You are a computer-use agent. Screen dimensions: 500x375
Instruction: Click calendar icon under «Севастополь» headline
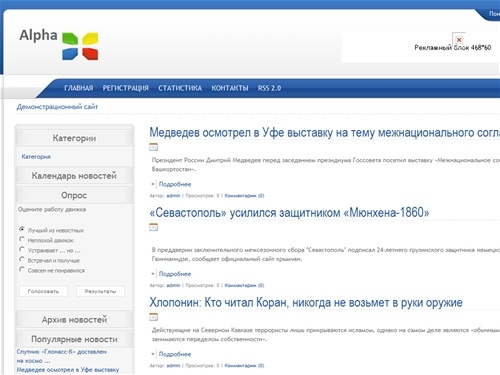pyautogui.click(x=153, y=227)
